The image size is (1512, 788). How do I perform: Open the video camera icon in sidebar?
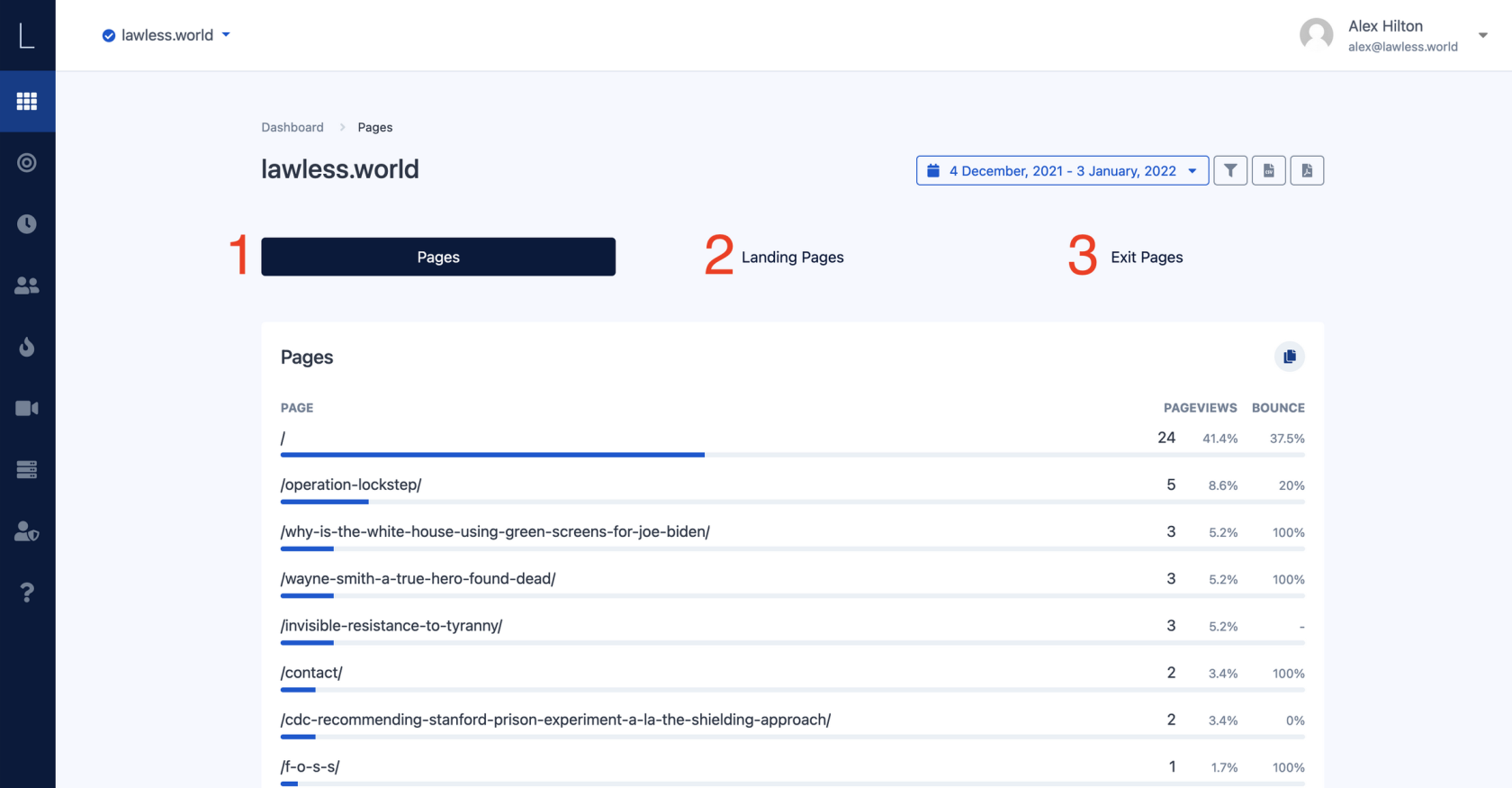tap(27, 408)
